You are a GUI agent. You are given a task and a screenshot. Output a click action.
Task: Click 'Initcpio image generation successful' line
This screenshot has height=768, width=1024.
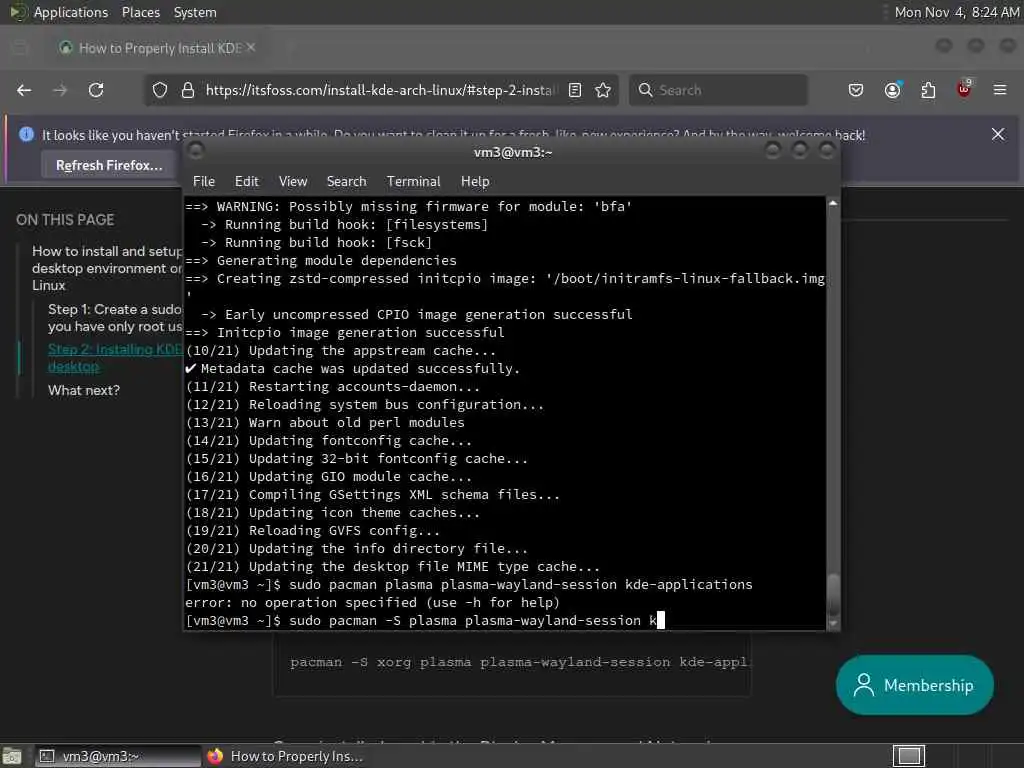click(x=345, y=332)
